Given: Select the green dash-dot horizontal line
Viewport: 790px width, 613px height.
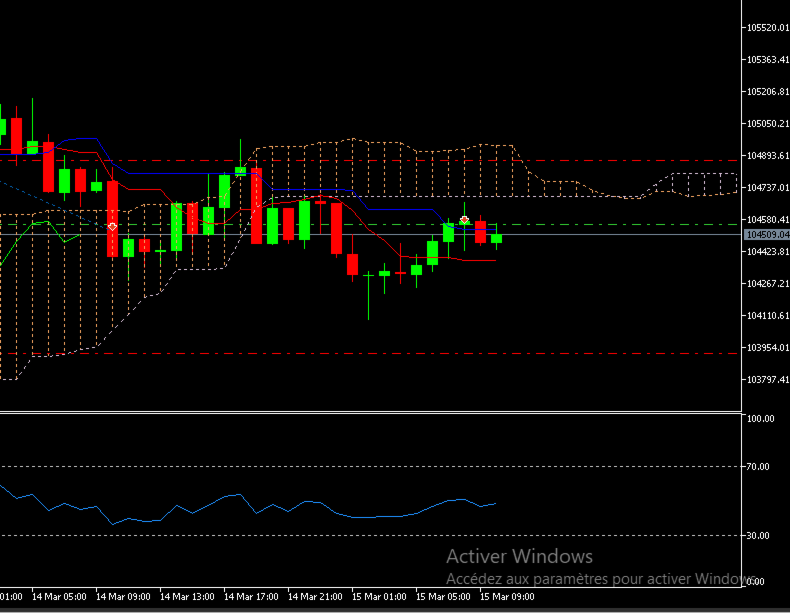Looking at the screenshot, I should [x=370, y=225].
